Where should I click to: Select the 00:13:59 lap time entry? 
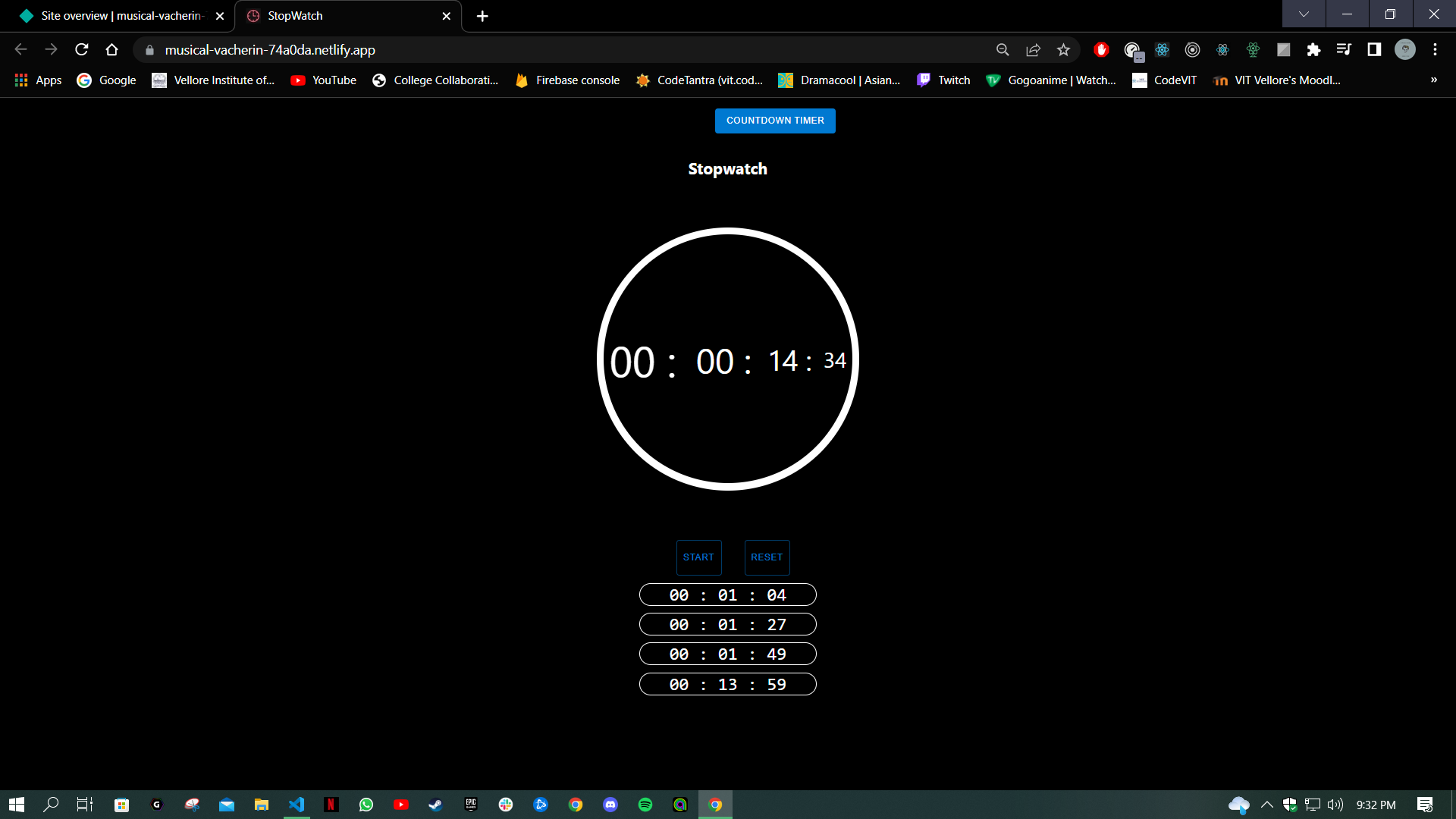click(727, 683)
